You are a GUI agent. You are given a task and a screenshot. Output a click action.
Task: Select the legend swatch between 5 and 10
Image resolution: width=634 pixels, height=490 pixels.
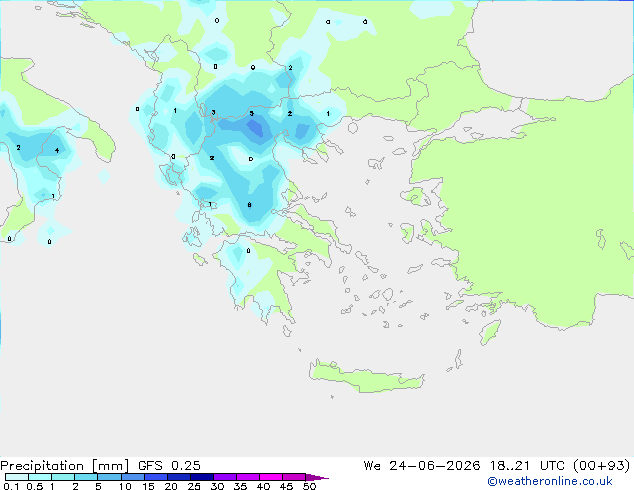[110, 477]
